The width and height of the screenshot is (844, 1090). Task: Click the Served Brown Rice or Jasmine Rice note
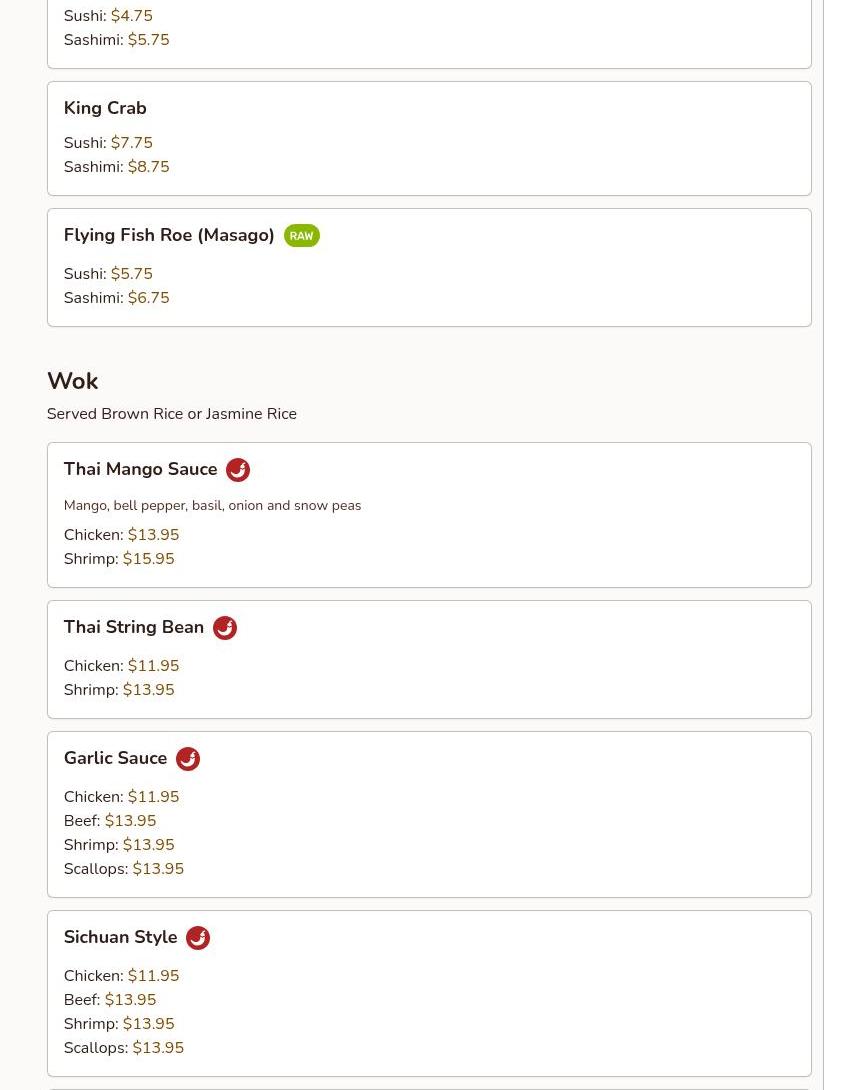[172, 414]
